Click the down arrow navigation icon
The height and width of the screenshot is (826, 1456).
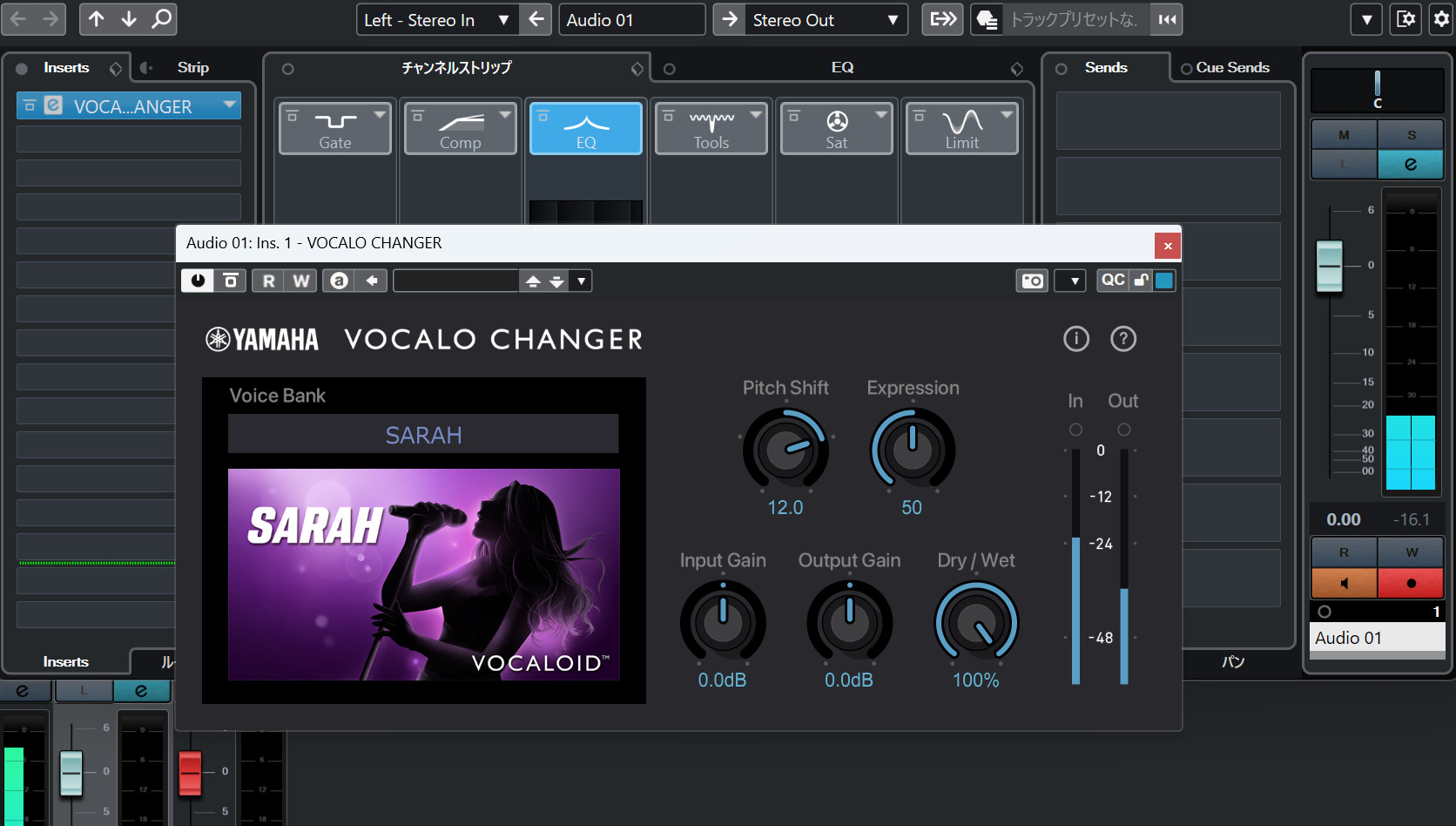coord(129,19)
